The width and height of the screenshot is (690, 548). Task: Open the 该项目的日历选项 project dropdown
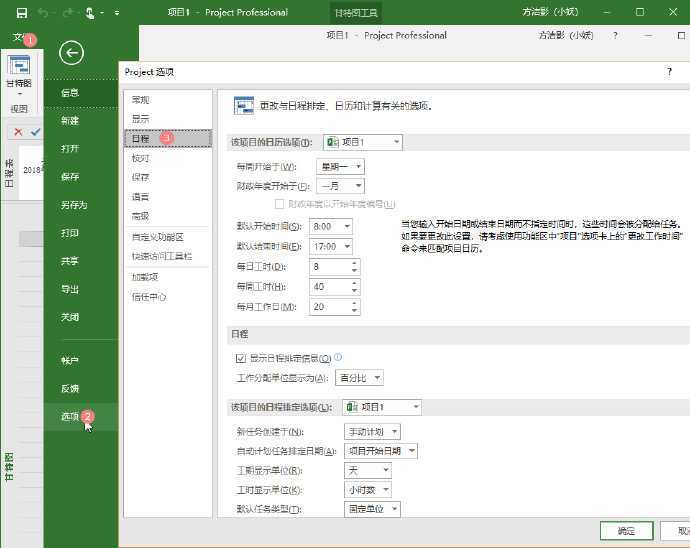[363, 142]
